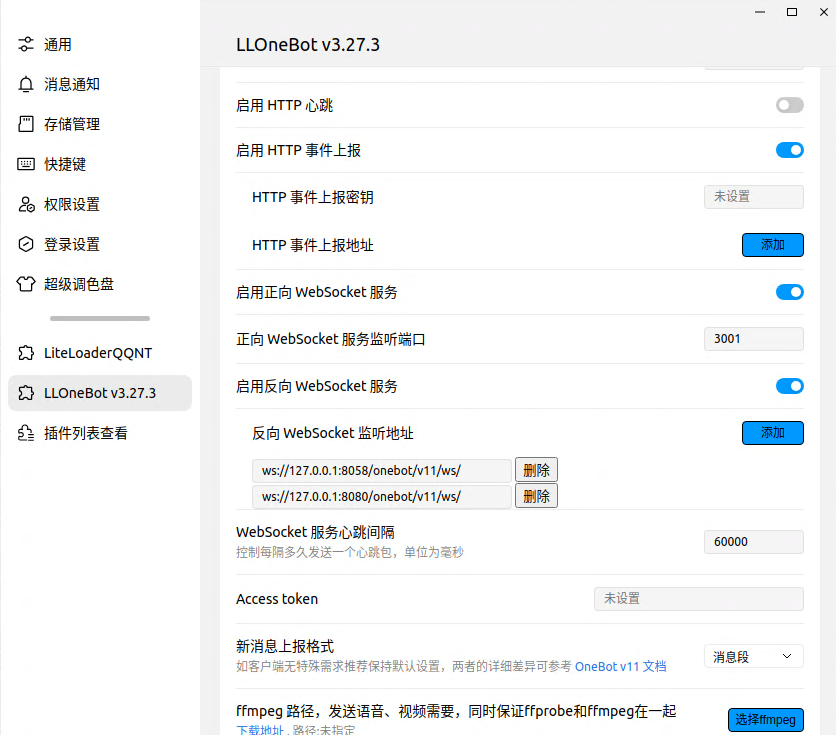
Task: Click the 选择ffmpeg button
Action: tap(764, 720)
